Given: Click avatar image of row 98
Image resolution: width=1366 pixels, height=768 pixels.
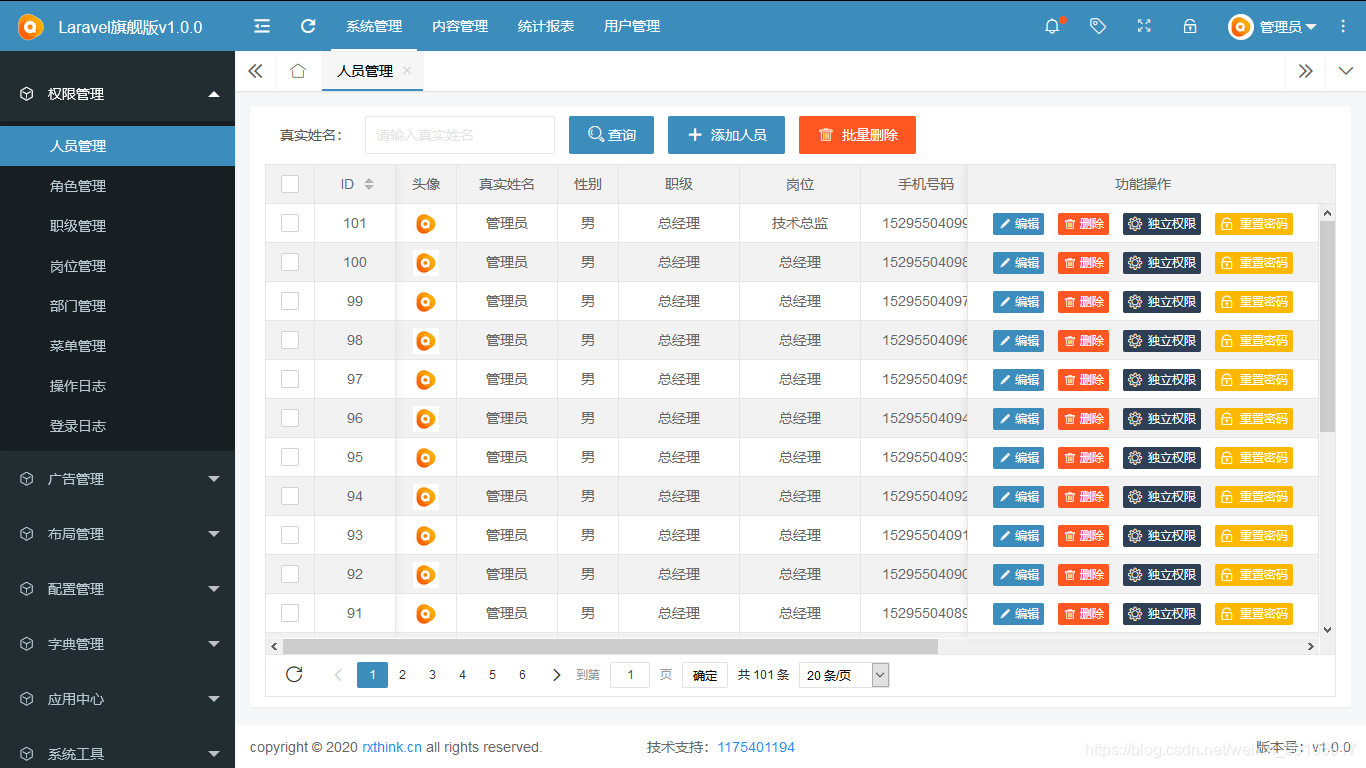Looking at the screenshot, I should coord(425,341).
